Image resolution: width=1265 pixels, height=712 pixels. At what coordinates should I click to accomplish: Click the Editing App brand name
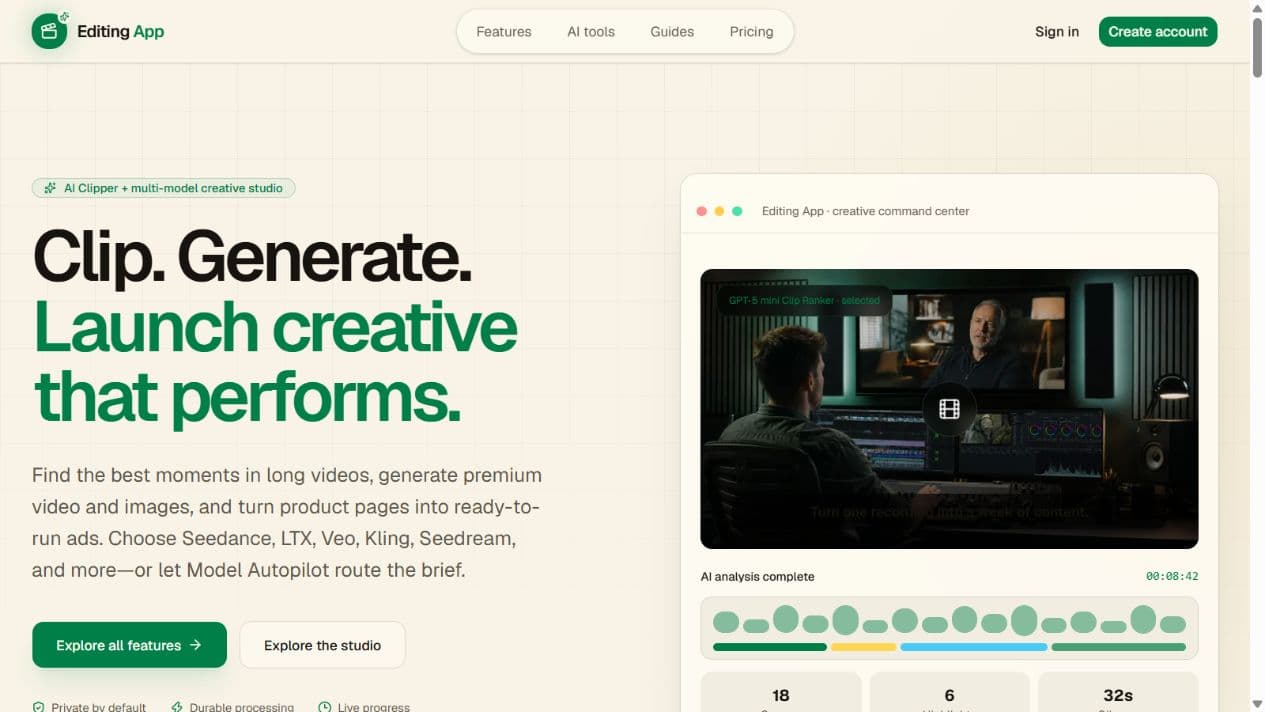(121, 31)
